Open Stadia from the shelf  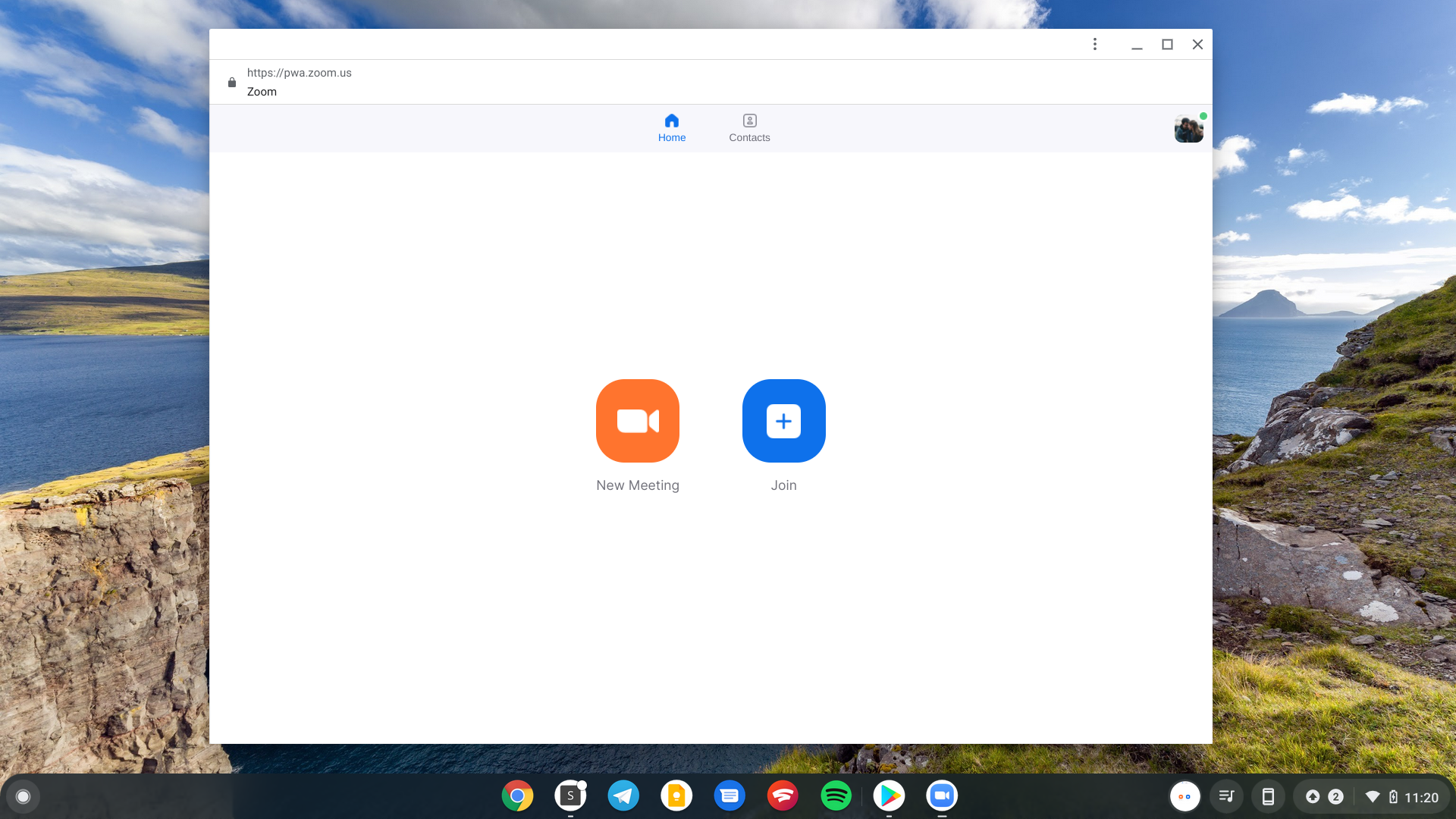(783, 795)
